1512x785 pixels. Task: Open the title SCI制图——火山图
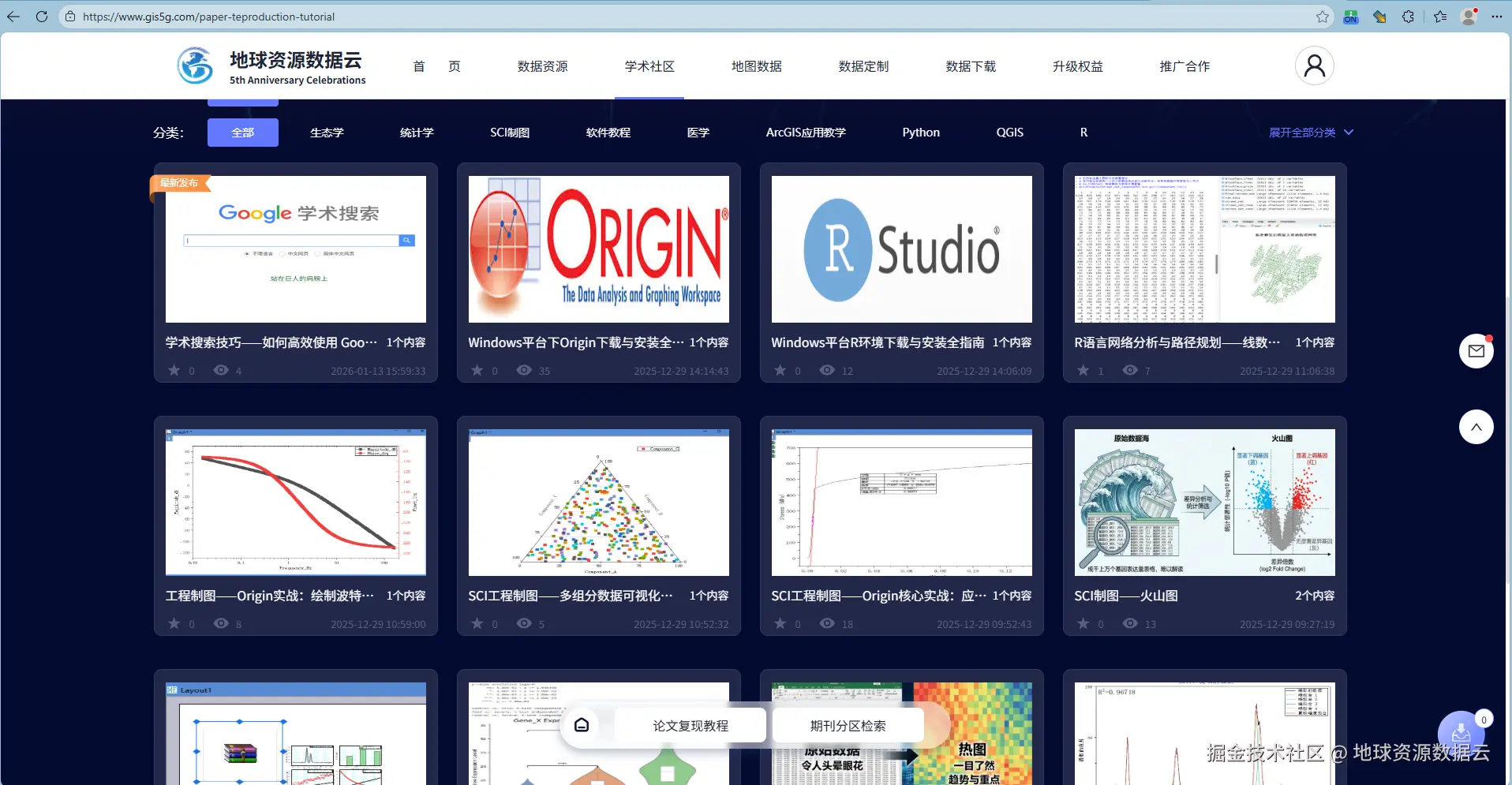point(1126,596)
